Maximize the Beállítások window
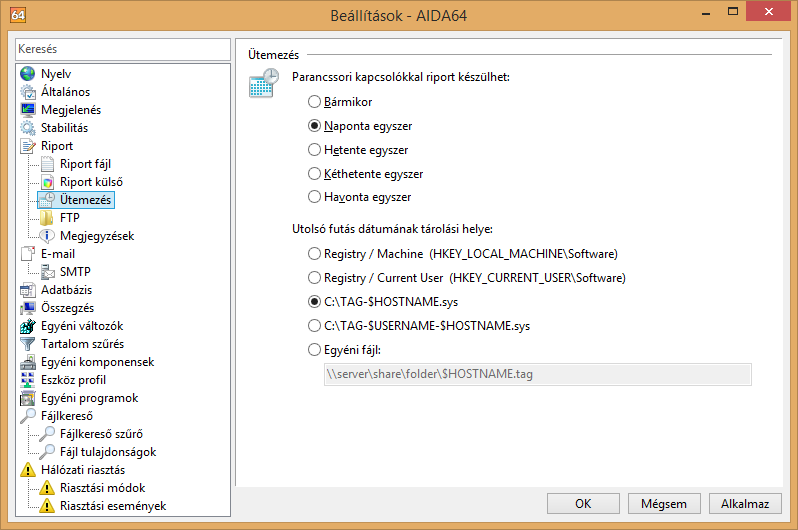798x530 pixels. (x=733, y=12)
